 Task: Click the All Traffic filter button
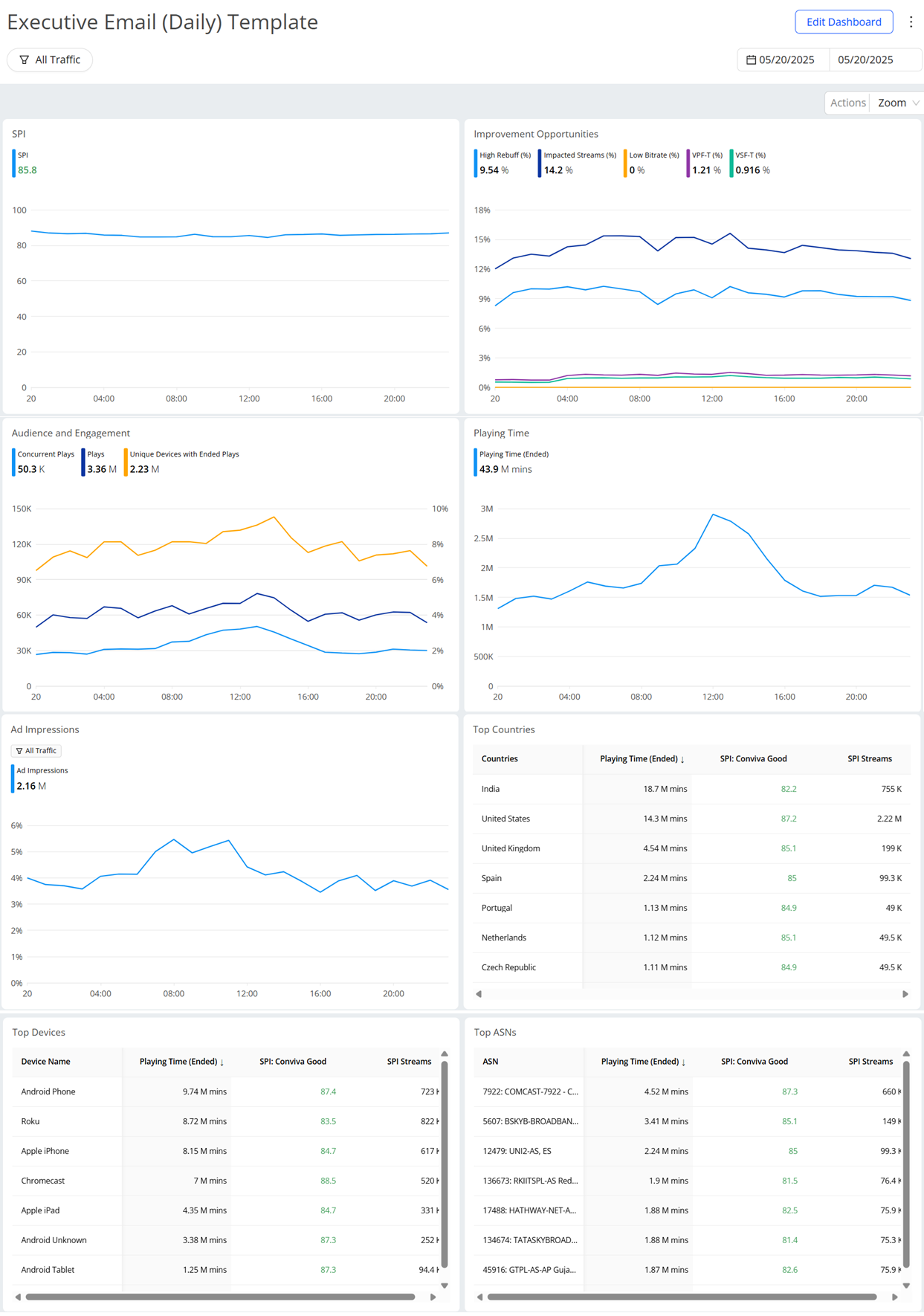(50, 60)
